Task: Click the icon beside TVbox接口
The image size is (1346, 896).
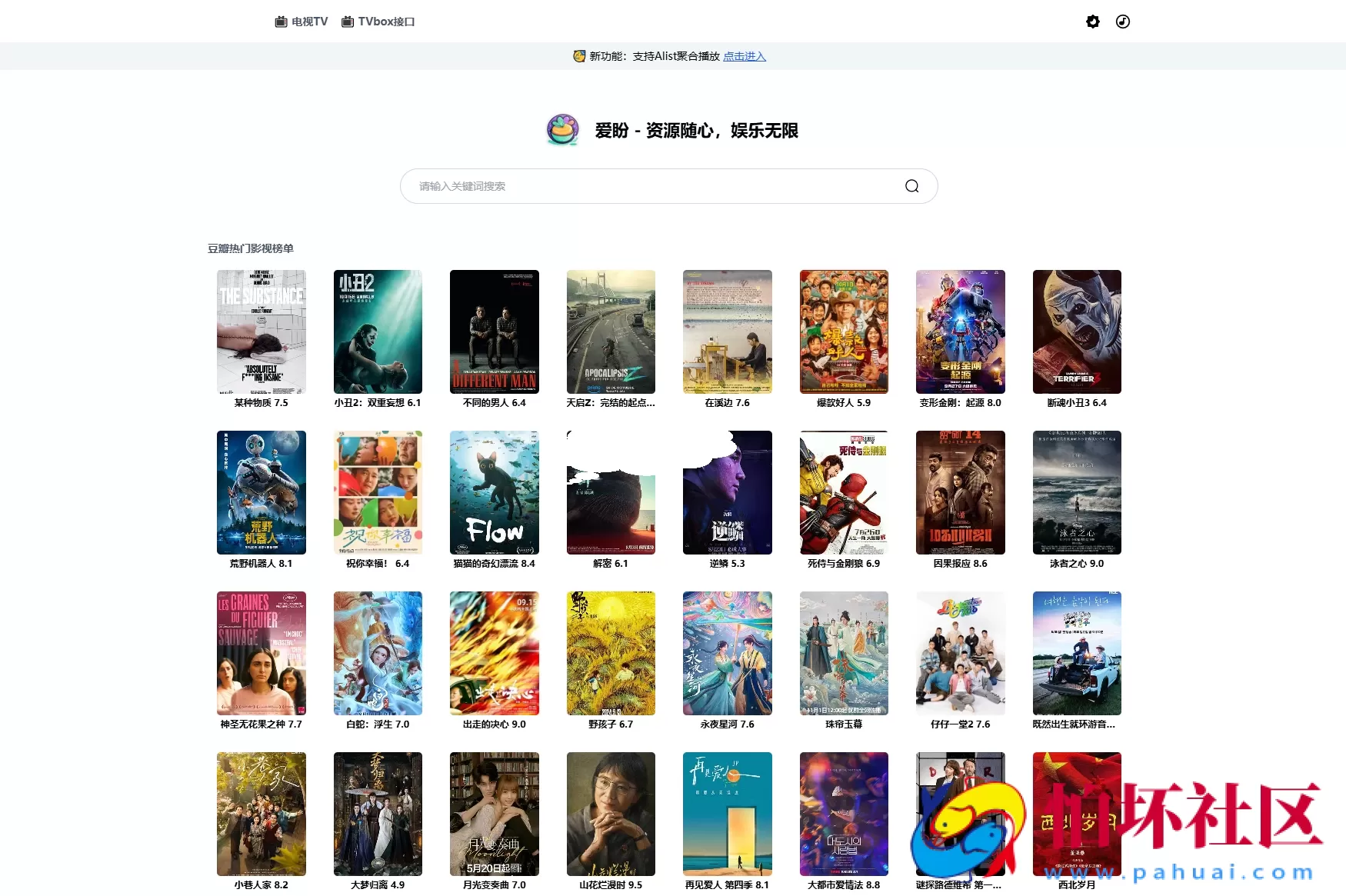Action: coord(348,22)
